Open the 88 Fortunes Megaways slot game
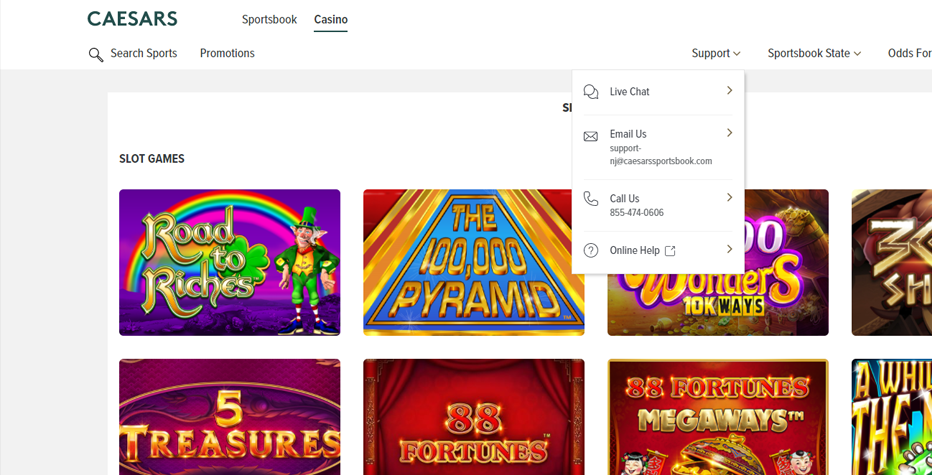 718,417
